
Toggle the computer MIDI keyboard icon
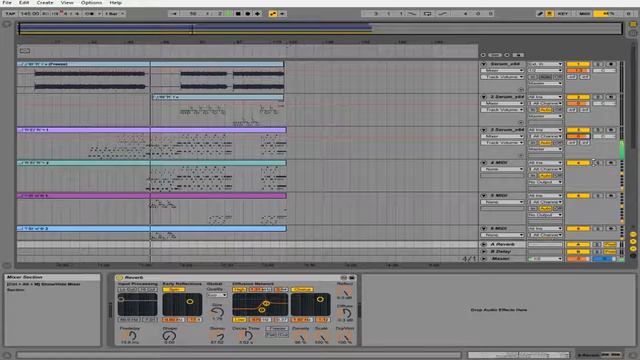coord(550,13)
